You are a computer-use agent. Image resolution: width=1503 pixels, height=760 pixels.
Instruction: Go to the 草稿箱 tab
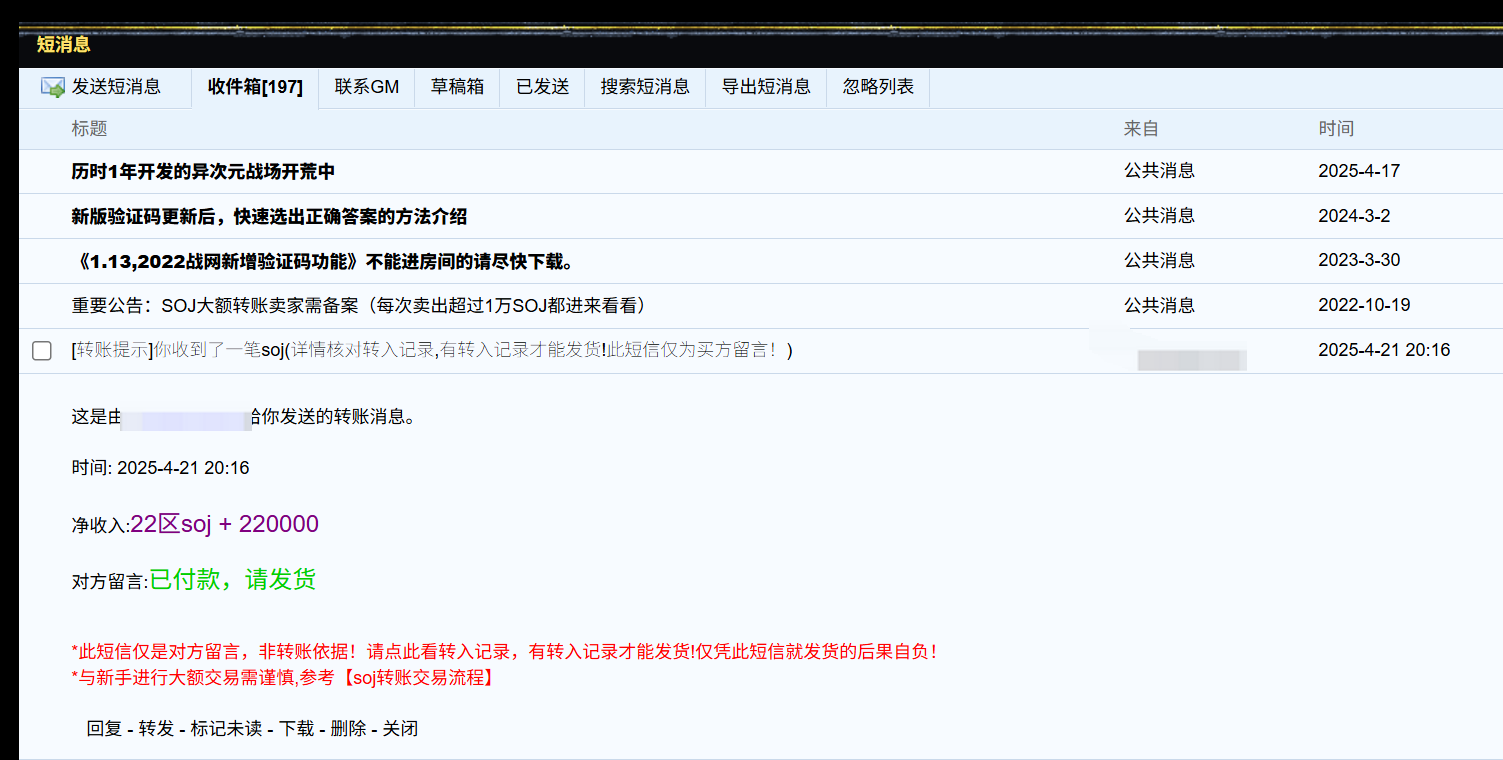pyautogui.click(x=457, y=87)
